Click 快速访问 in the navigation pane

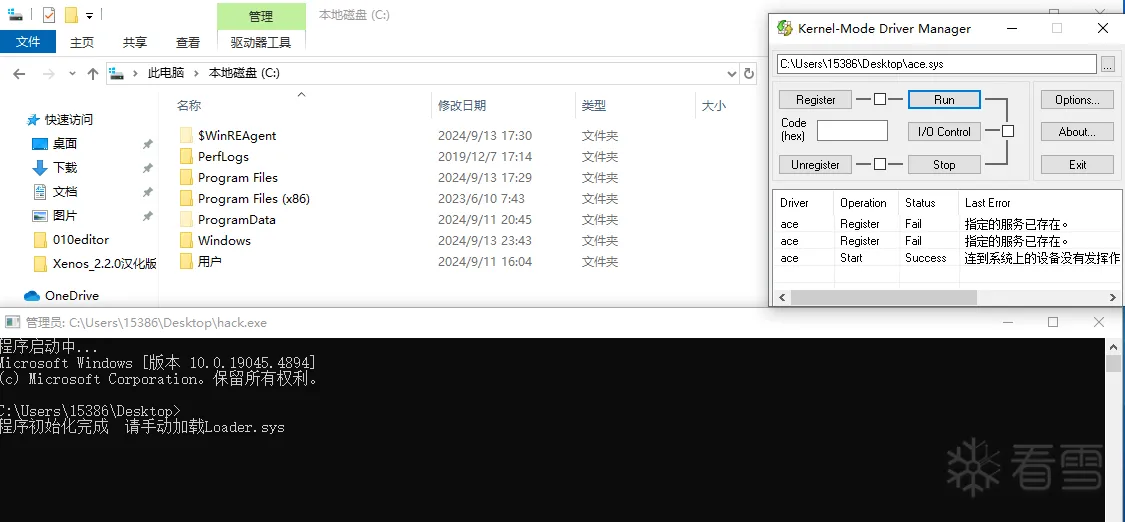(69, 120)
